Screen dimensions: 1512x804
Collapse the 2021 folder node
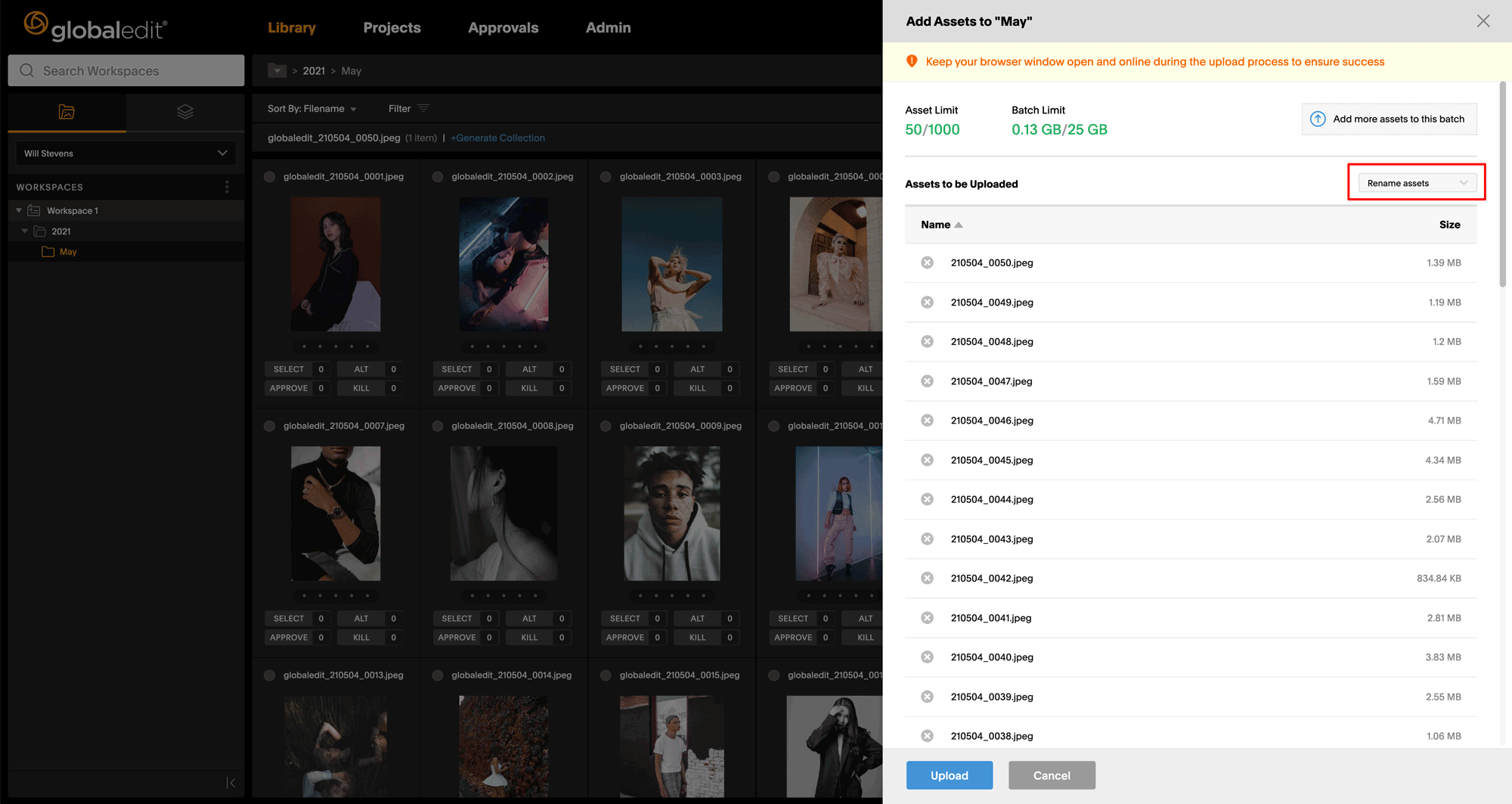[x=25, y=231]
